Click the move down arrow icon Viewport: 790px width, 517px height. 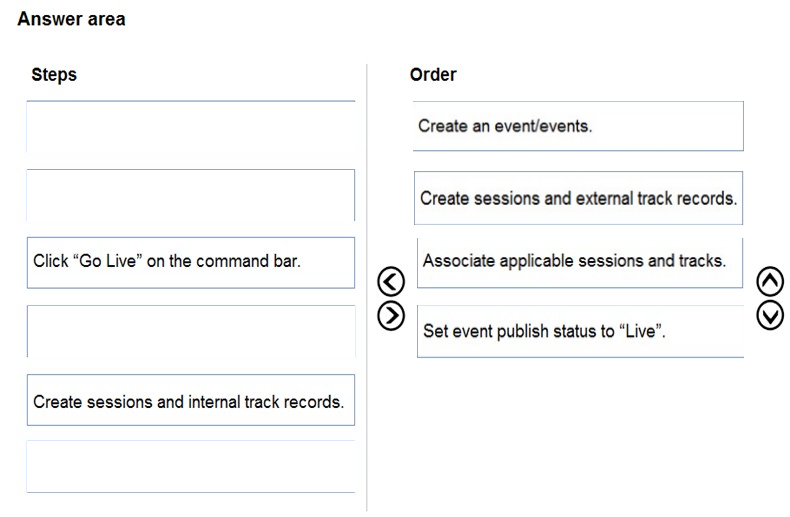click(770, 315)
